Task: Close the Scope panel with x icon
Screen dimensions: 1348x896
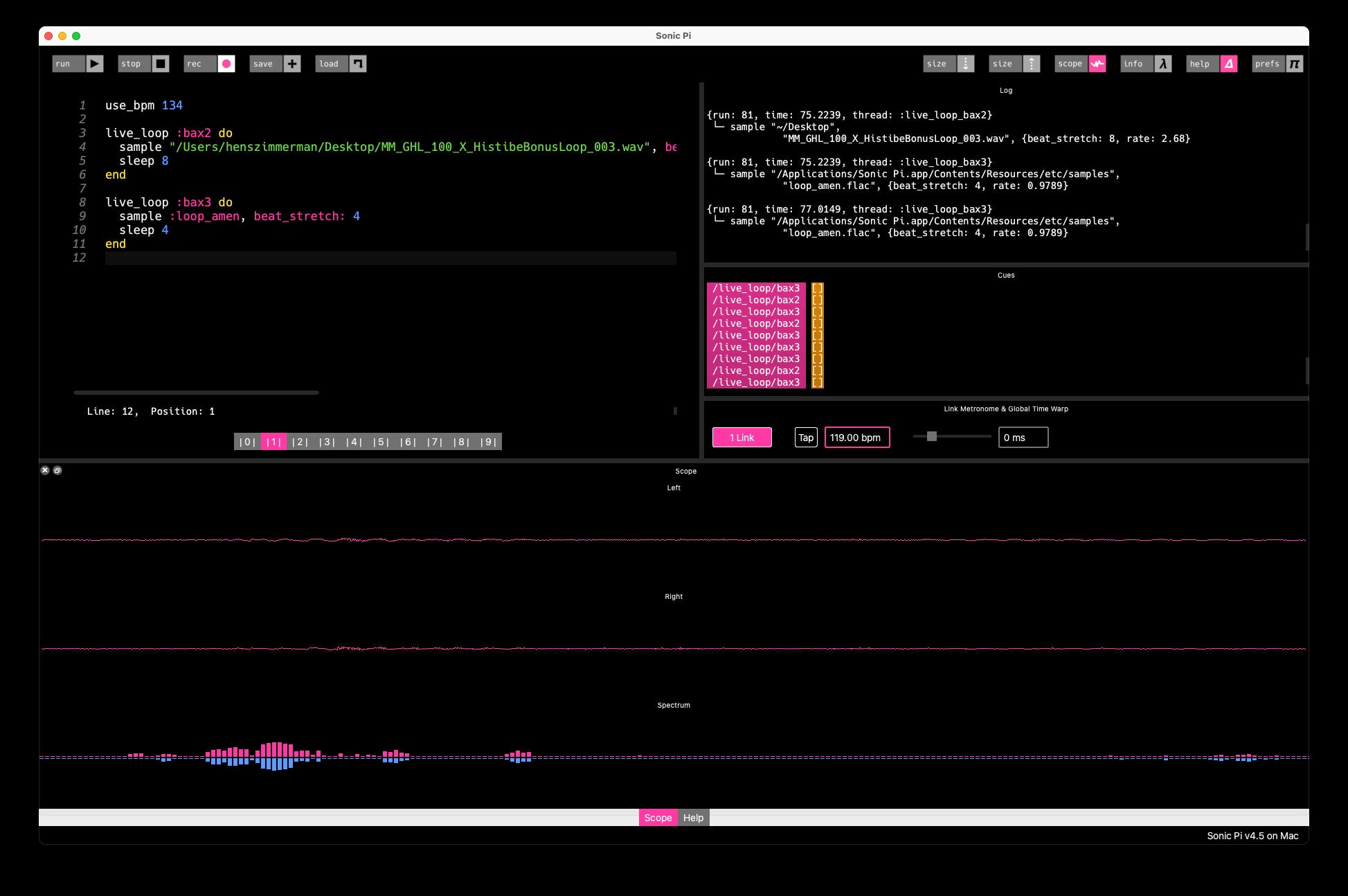Action: [45, 470]
